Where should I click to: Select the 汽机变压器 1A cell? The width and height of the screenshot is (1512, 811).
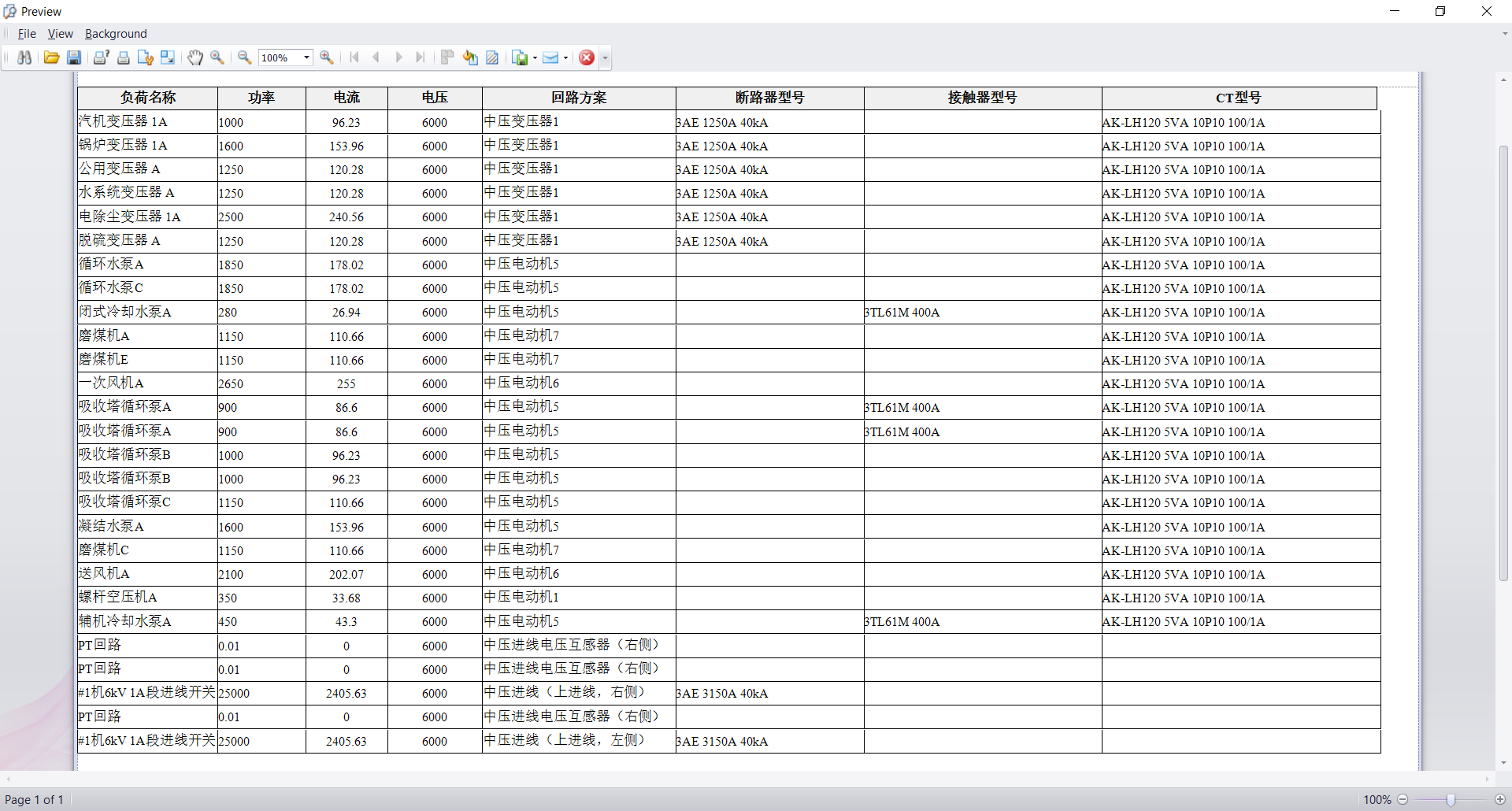[x=147, y=122]
